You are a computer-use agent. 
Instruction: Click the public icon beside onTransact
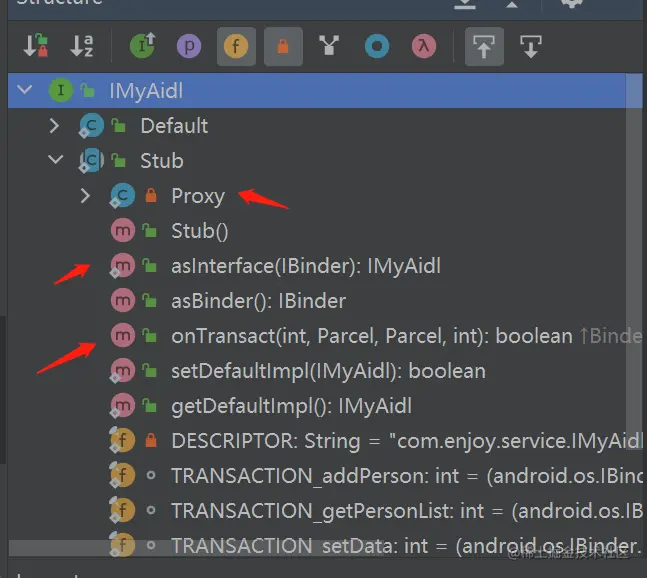(x=149, y=336)
